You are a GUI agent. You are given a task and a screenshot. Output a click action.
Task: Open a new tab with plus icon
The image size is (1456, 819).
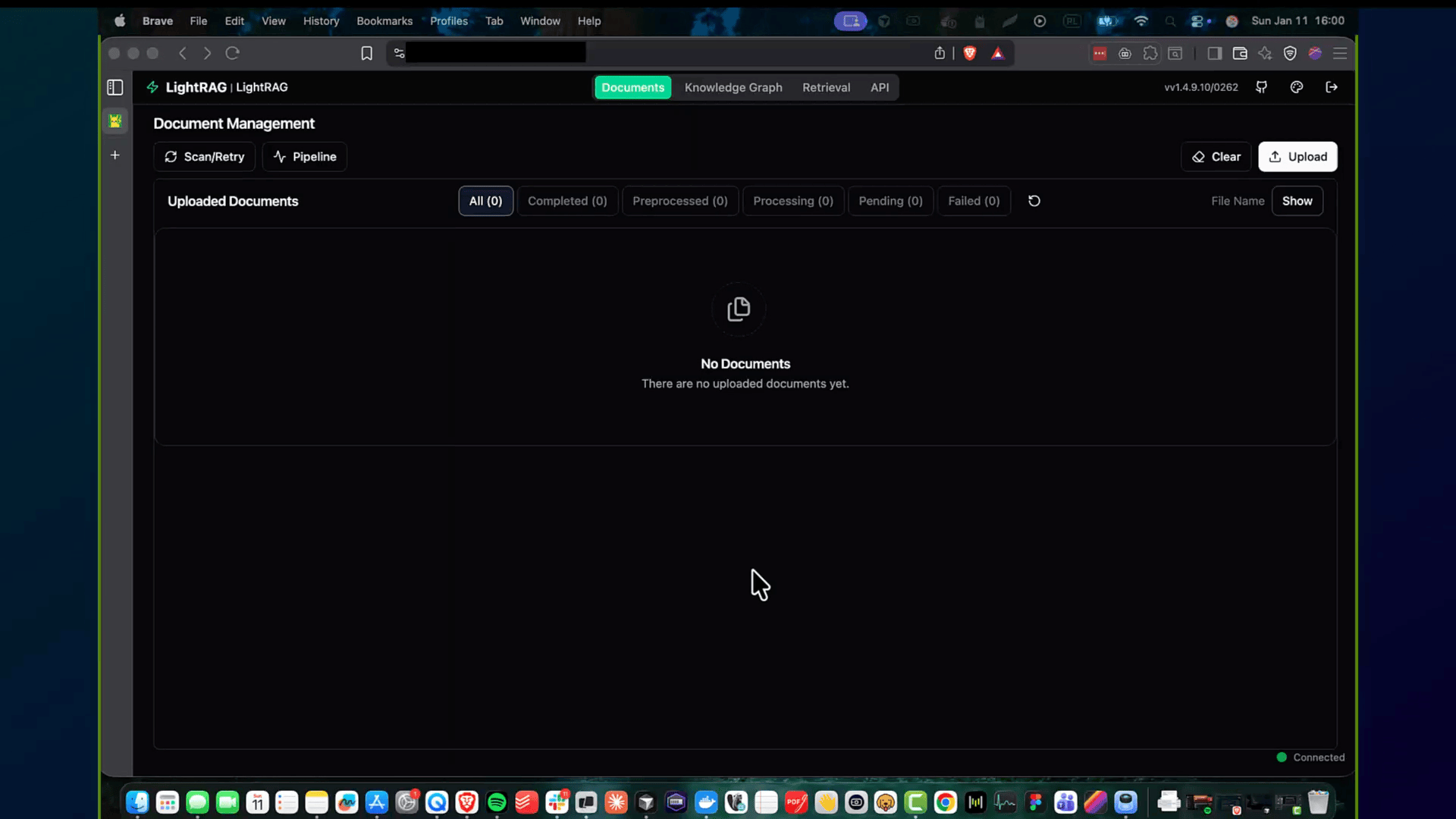coord(115,155)
